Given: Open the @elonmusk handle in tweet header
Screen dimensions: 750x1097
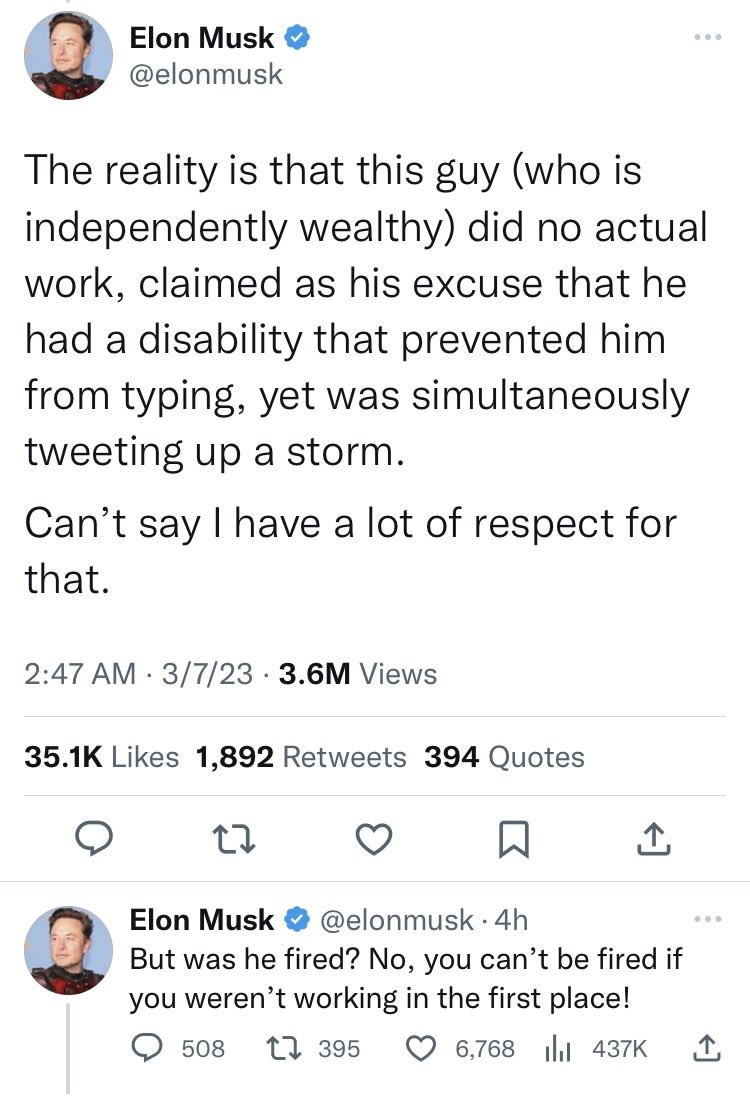Looking at the screenshot, I should tap(207, 74).
